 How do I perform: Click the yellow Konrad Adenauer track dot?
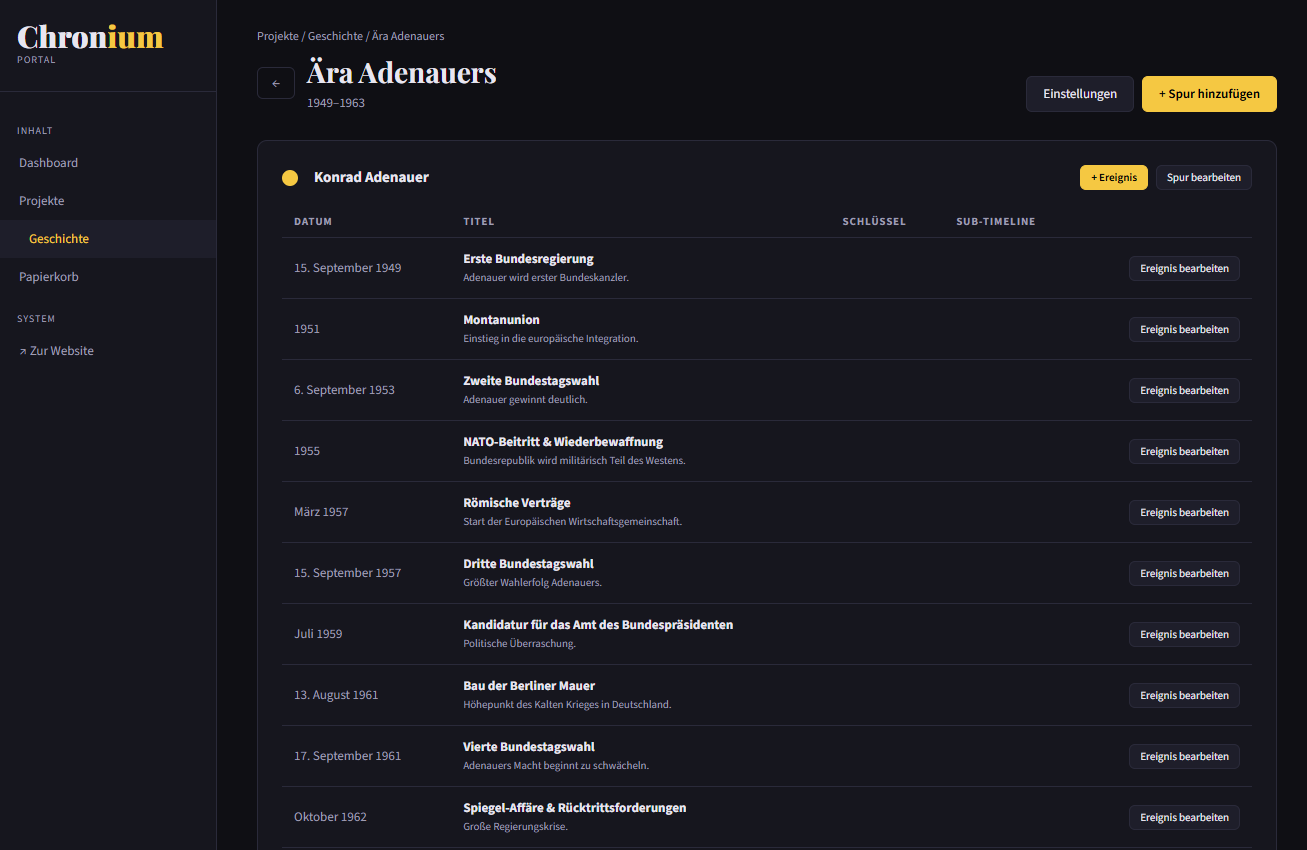tap(290, 178)
